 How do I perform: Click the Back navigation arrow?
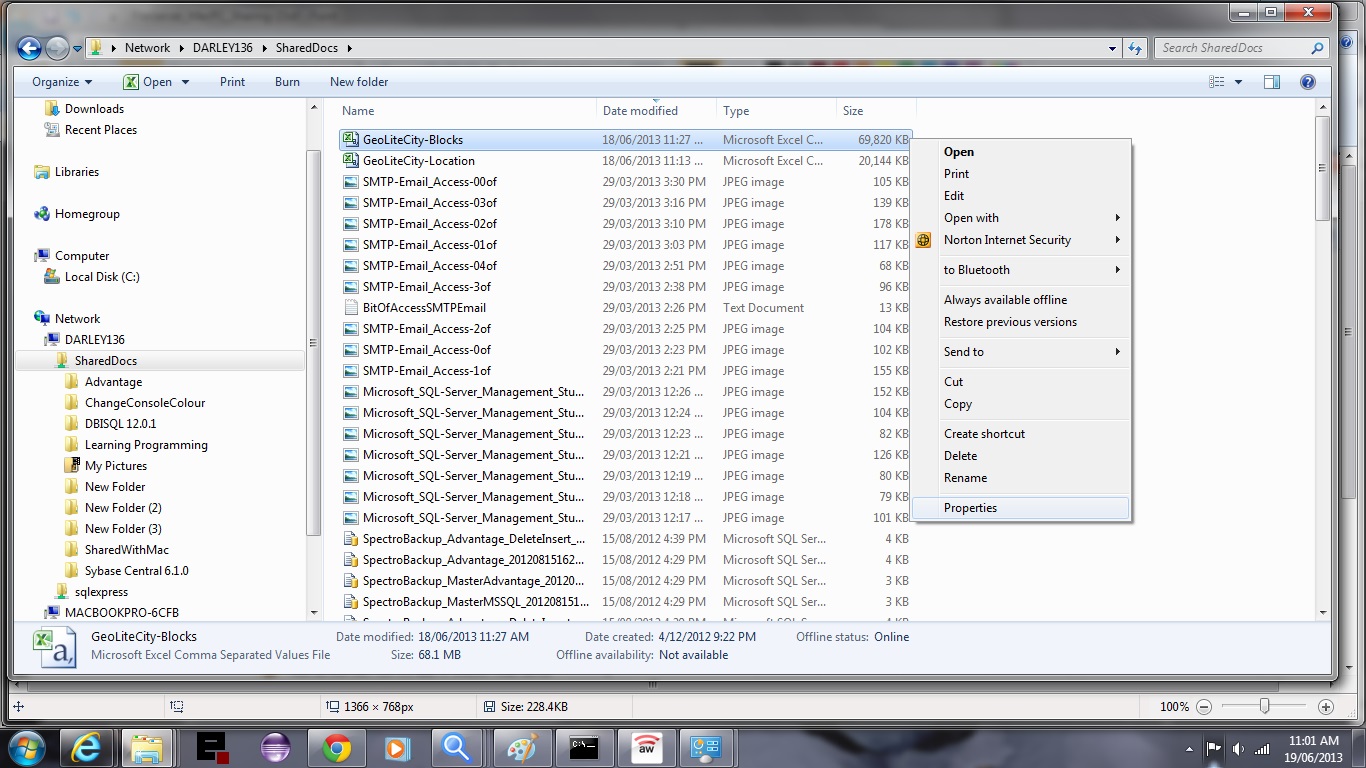click(29, 48)
